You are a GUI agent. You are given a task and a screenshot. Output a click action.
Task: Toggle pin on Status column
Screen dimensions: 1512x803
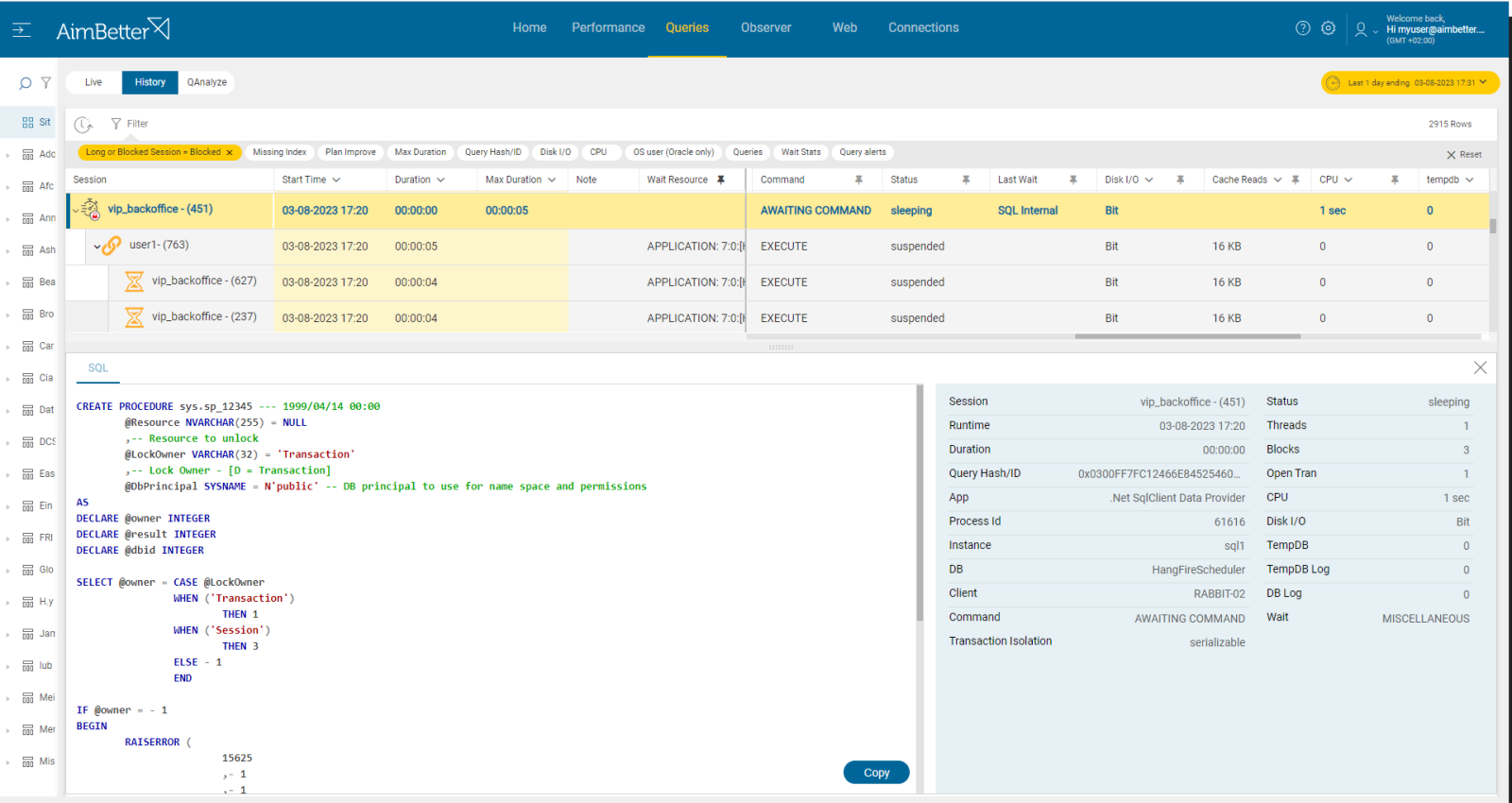point(966,179)
